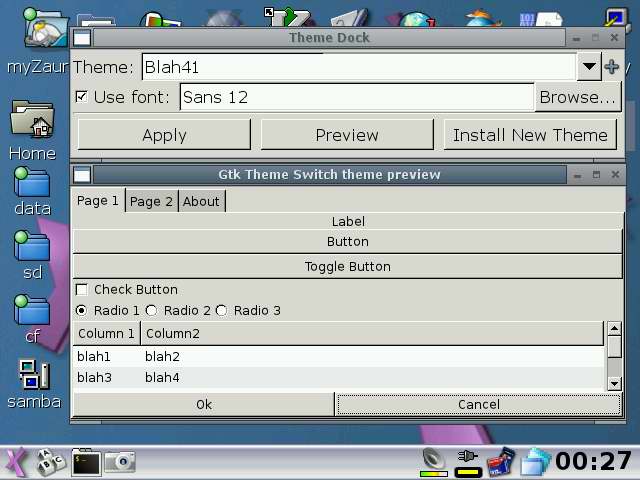Click the font name input field
This screenshot has width=640, height=480.
(356, 97)
